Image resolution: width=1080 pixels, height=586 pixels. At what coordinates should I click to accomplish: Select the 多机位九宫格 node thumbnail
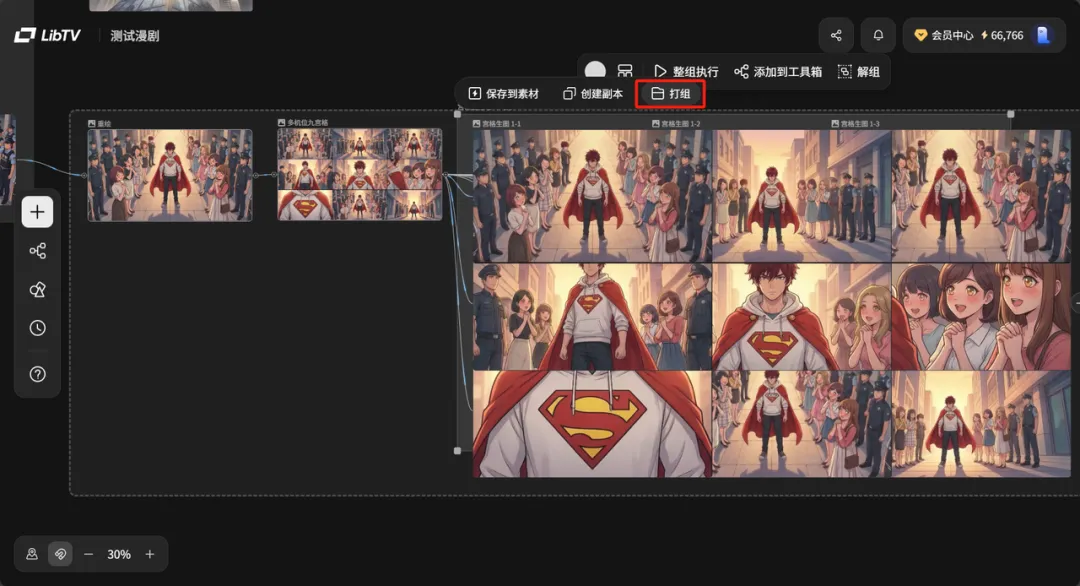coord(360,174)
